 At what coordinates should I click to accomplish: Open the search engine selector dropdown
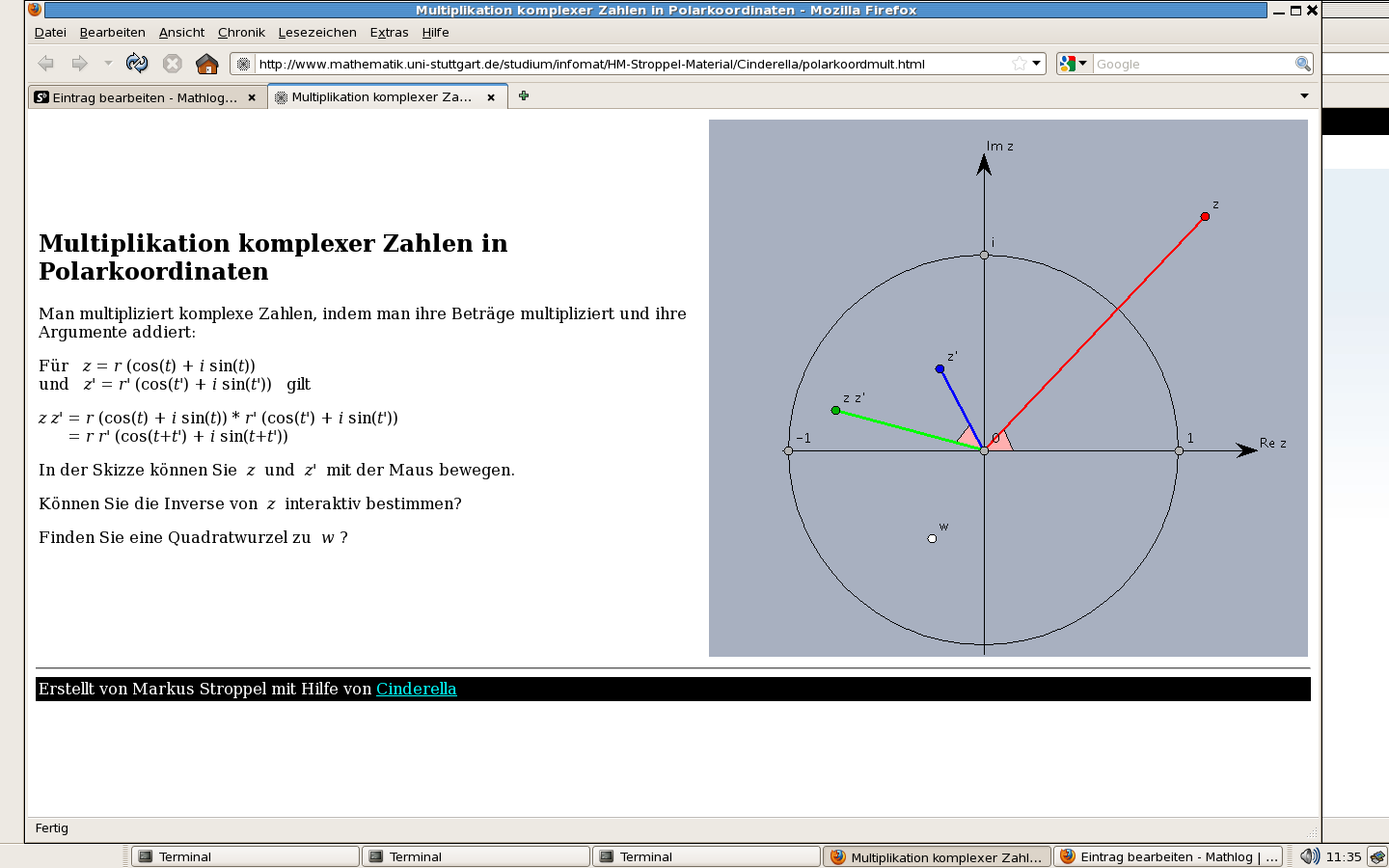(1073, 64)
